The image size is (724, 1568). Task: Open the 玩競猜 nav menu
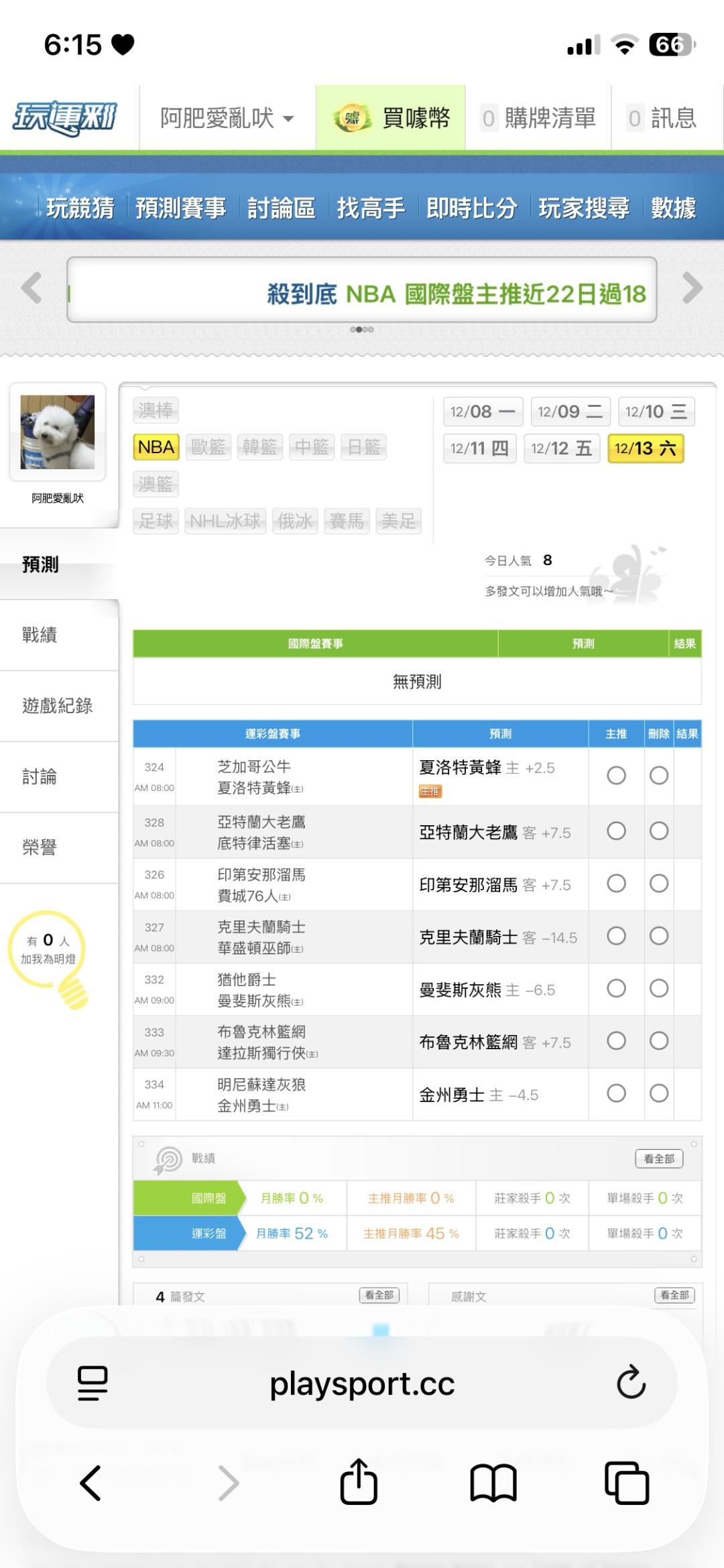80,208
